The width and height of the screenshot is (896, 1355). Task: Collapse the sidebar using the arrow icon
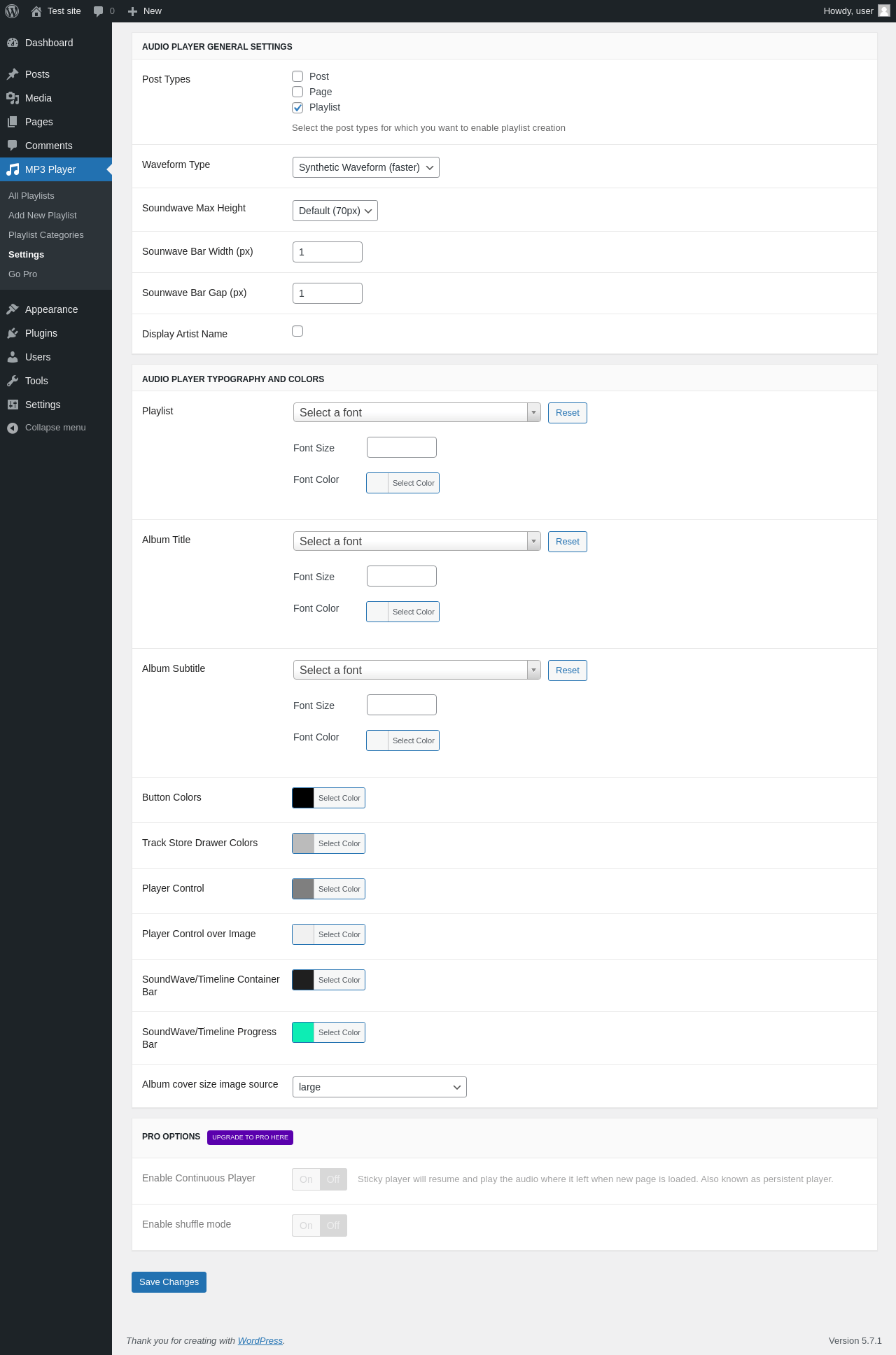[x=13, y=428]
